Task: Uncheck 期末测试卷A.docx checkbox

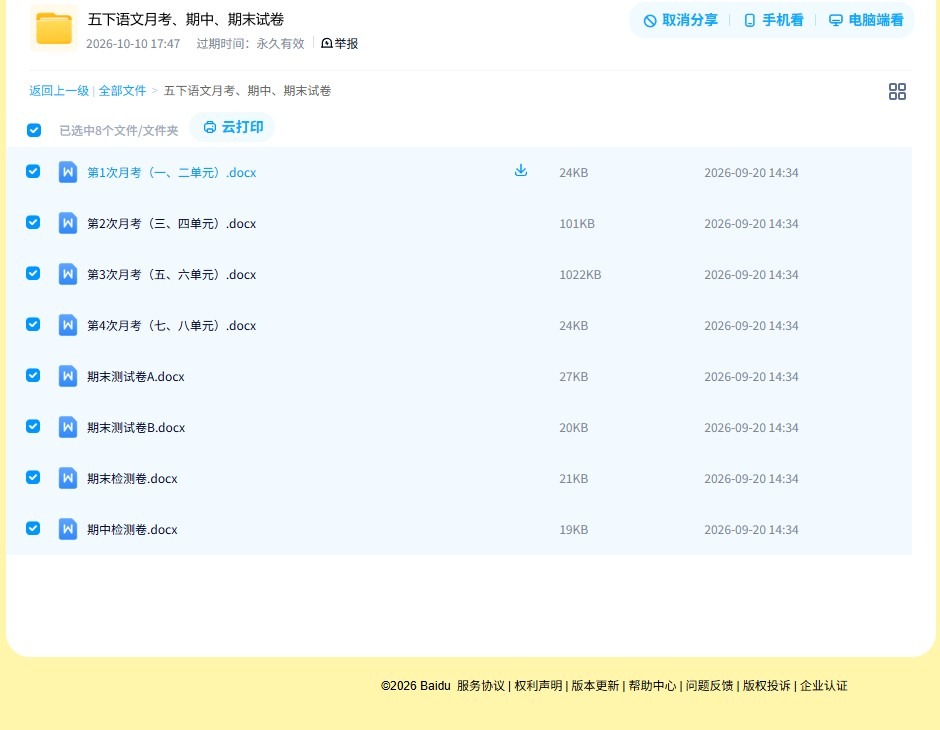Action: tap(33, 375)
